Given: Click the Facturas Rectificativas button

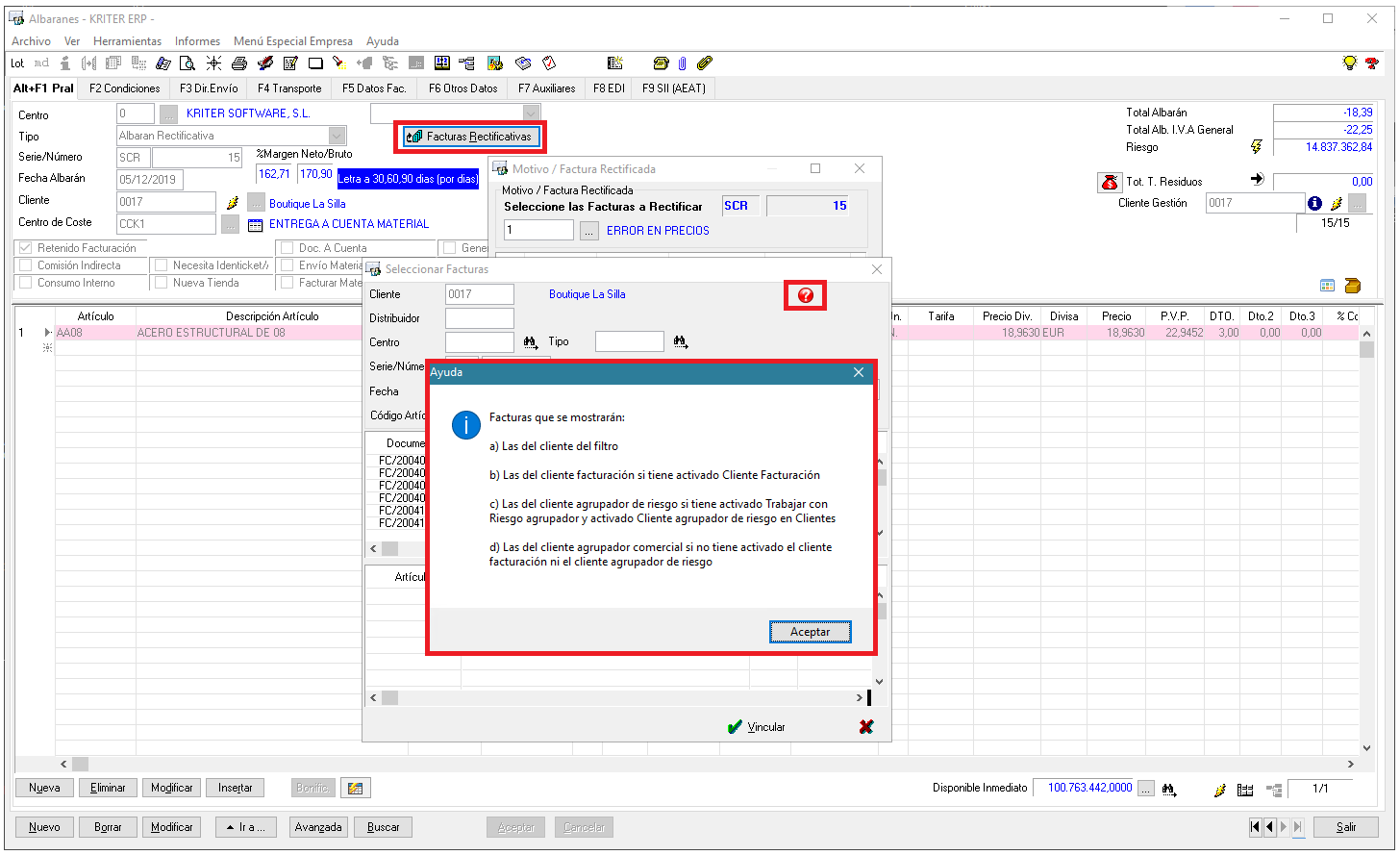Looking at the screenshot, I should [470, 137].
